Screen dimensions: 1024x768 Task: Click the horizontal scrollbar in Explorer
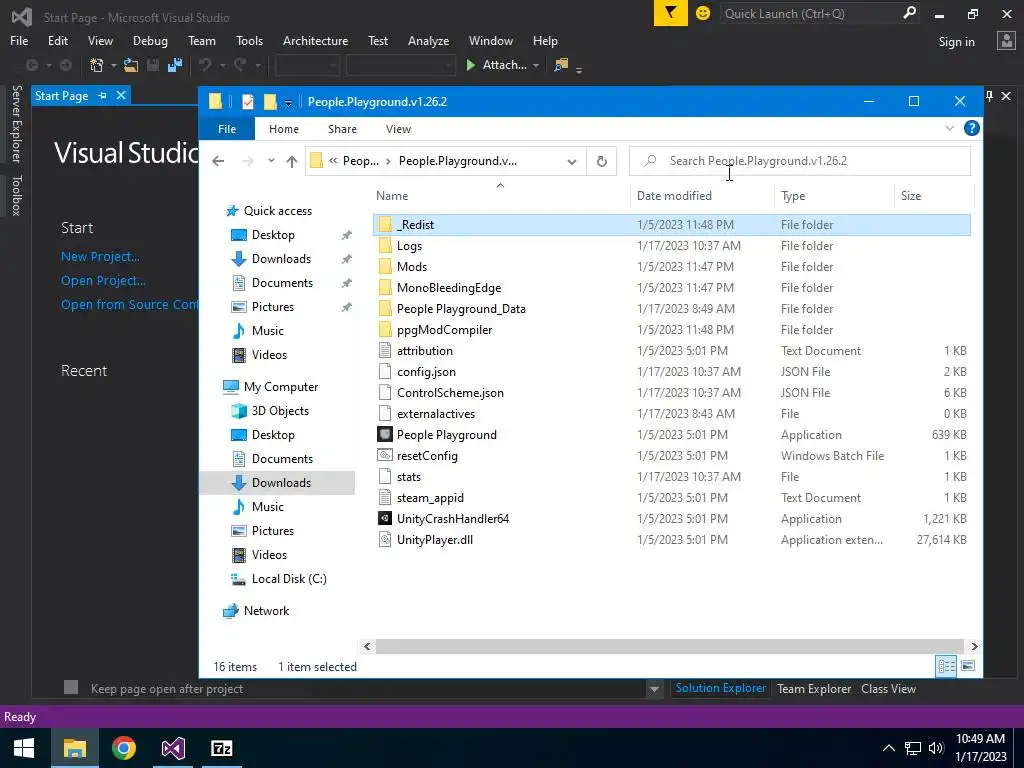tap(669, 647)
